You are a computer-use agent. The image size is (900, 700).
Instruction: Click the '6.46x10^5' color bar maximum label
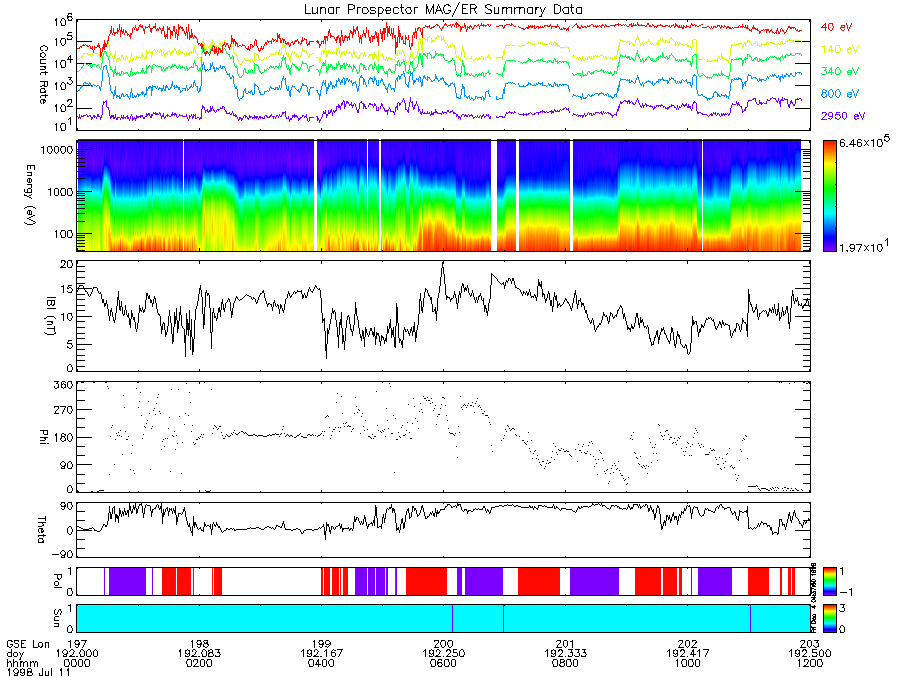864,141
